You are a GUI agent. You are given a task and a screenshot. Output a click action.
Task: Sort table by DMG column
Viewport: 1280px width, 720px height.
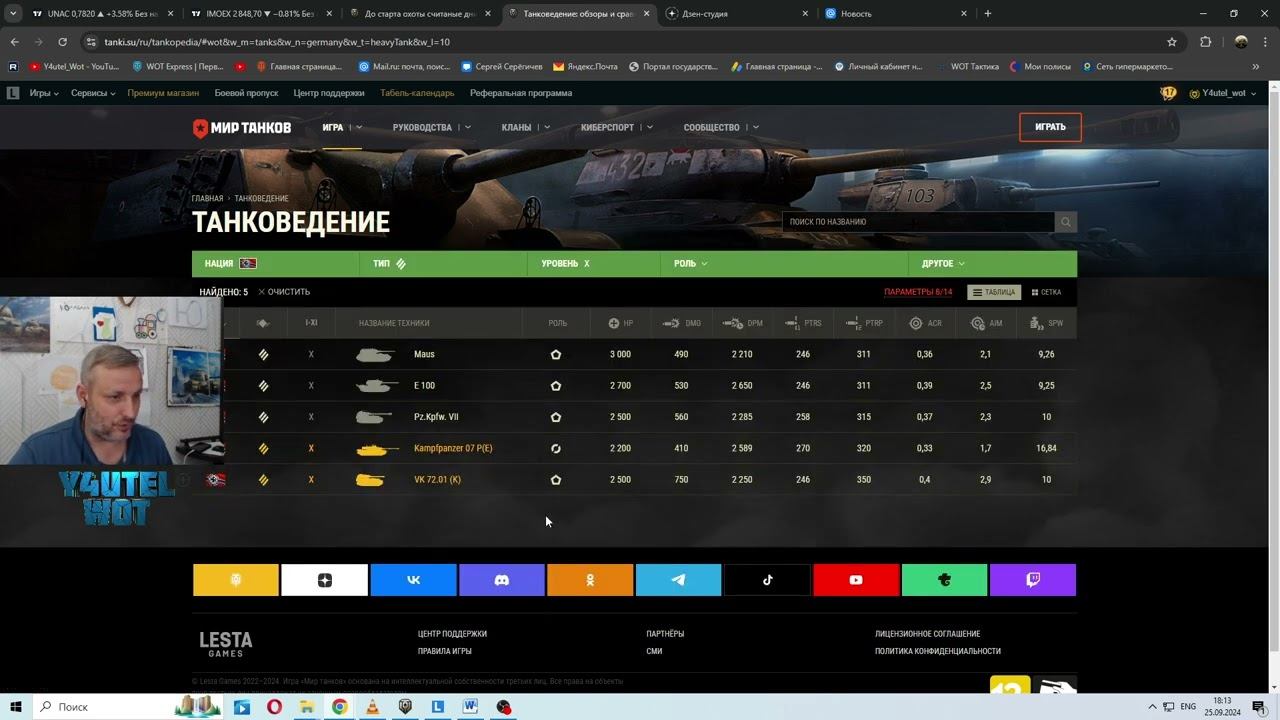[681, 323]
